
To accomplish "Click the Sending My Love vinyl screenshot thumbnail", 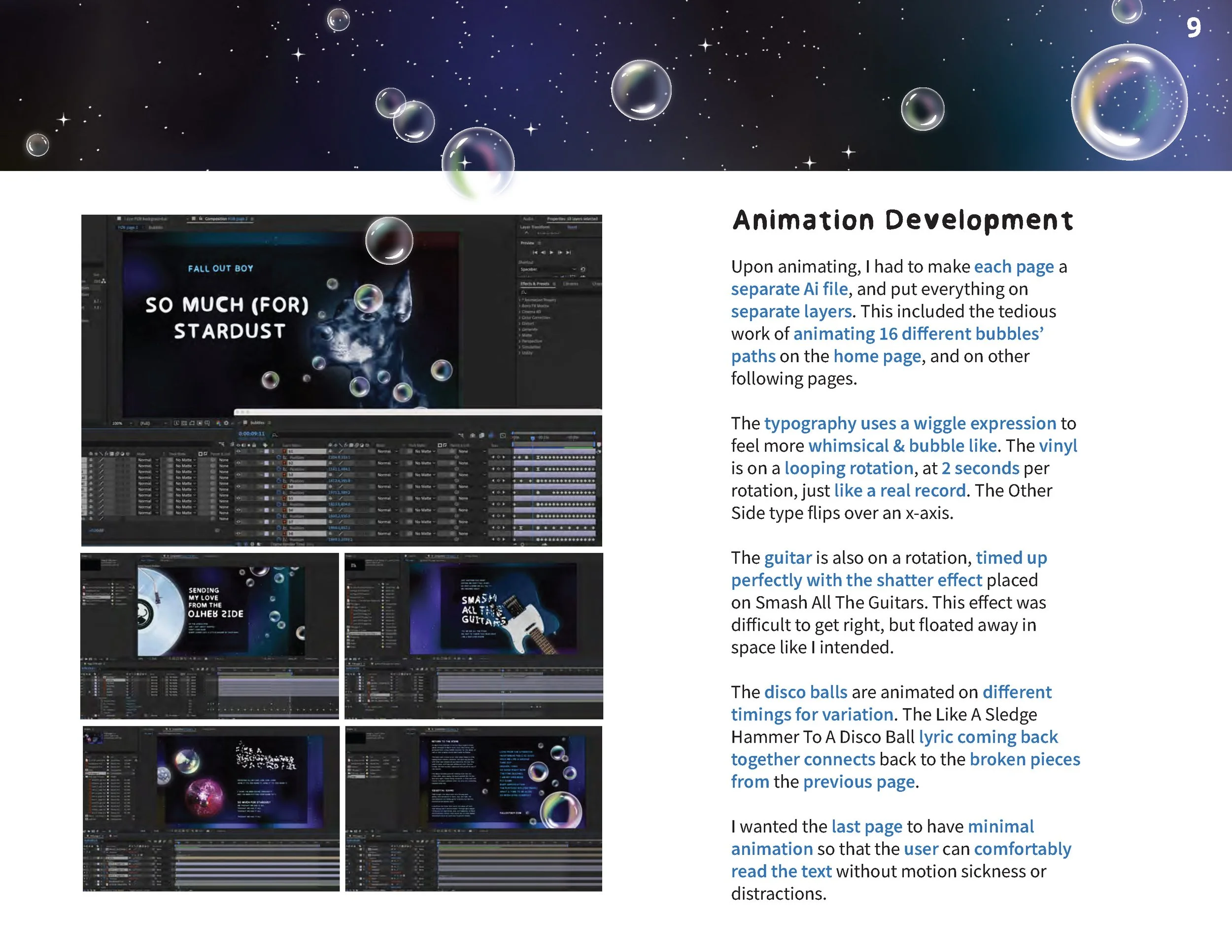I will [x=210, y=636].
